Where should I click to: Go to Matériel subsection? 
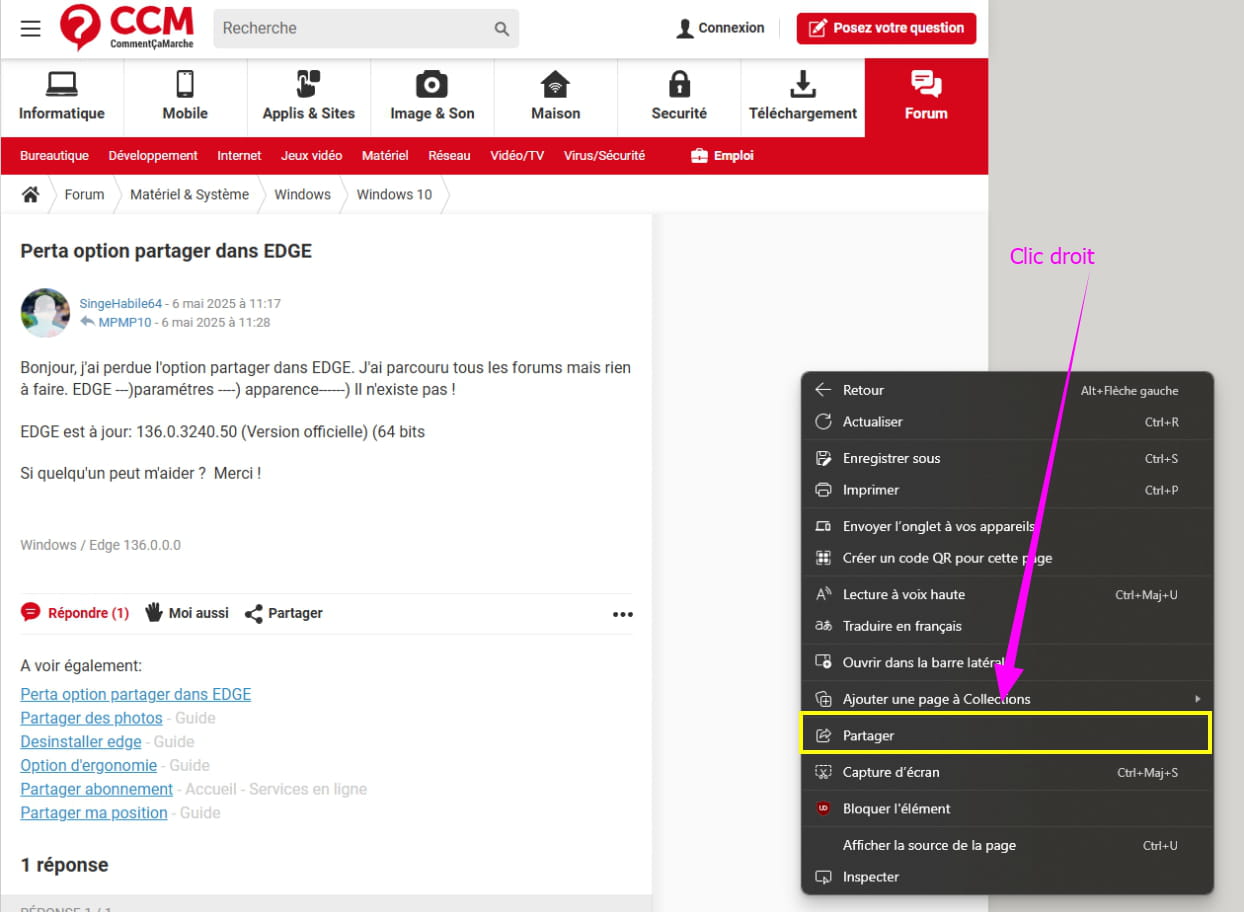pos(385,156)
